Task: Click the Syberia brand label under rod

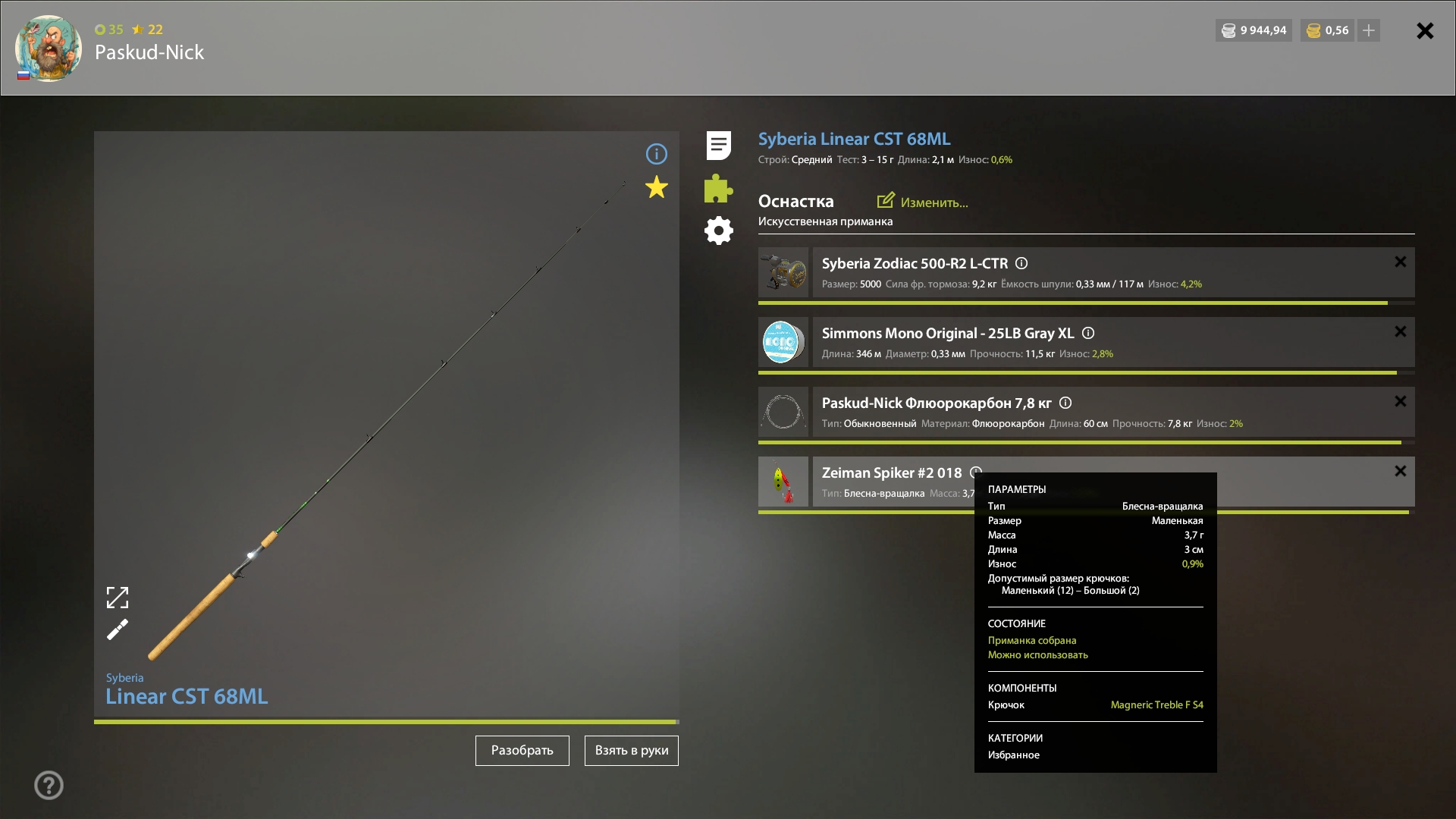Action: tap(124, 678)
